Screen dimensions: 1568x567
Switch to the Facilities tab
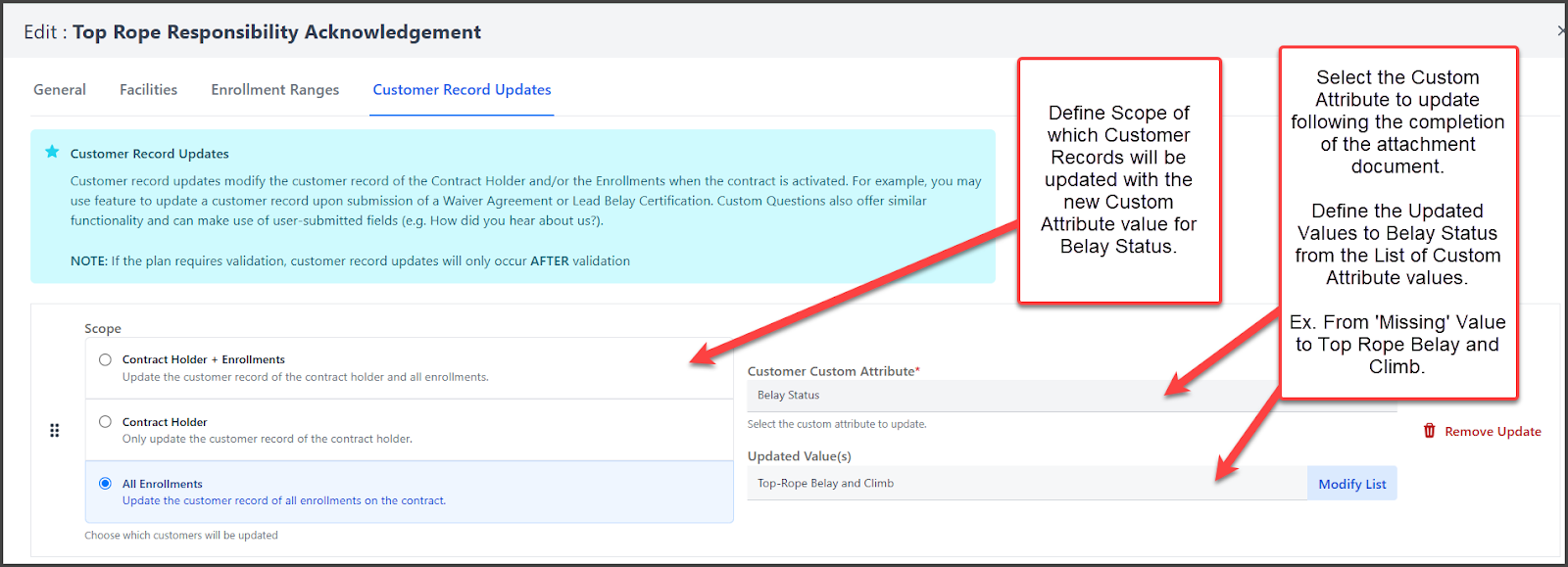point(148,89)
